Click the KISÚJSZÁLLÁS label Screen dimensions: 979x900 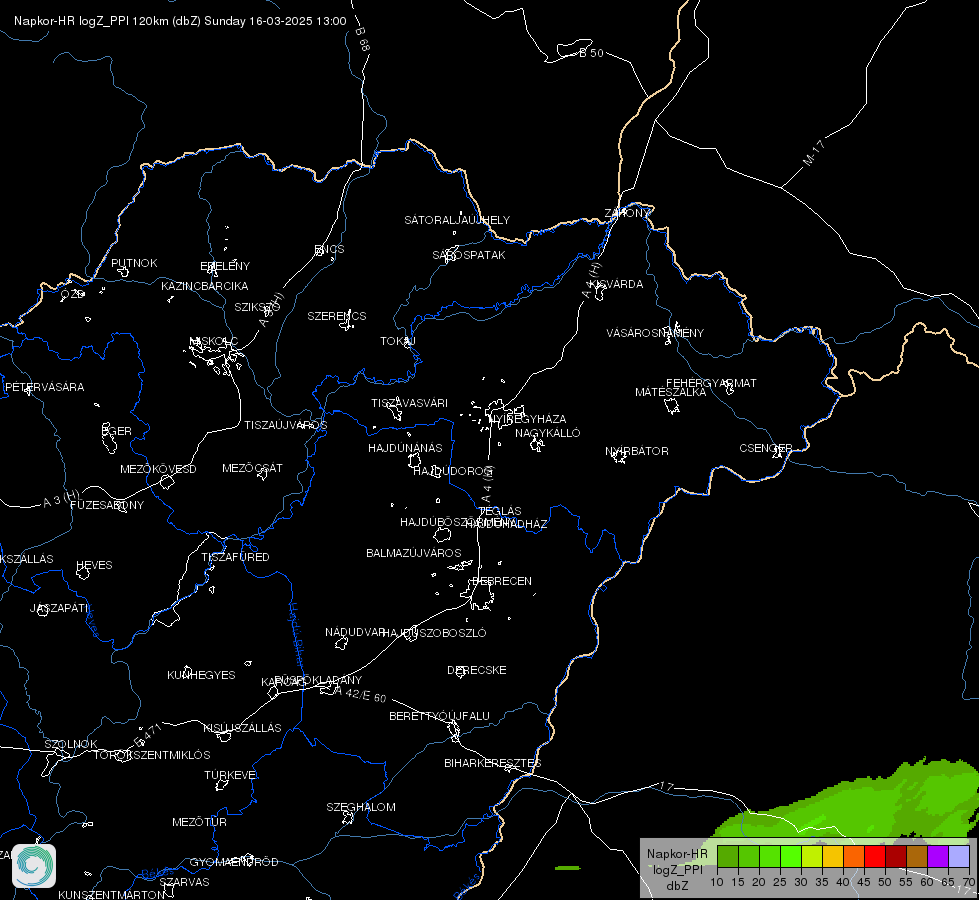tap(242, 728)
